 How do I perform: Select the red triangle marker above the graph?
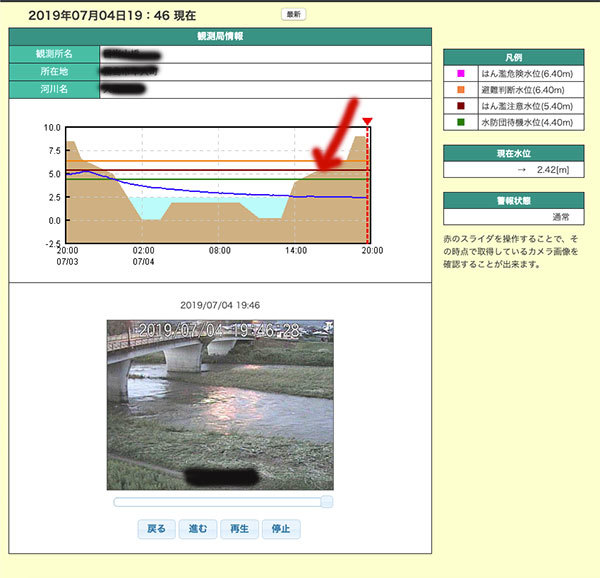pos(367,122)
